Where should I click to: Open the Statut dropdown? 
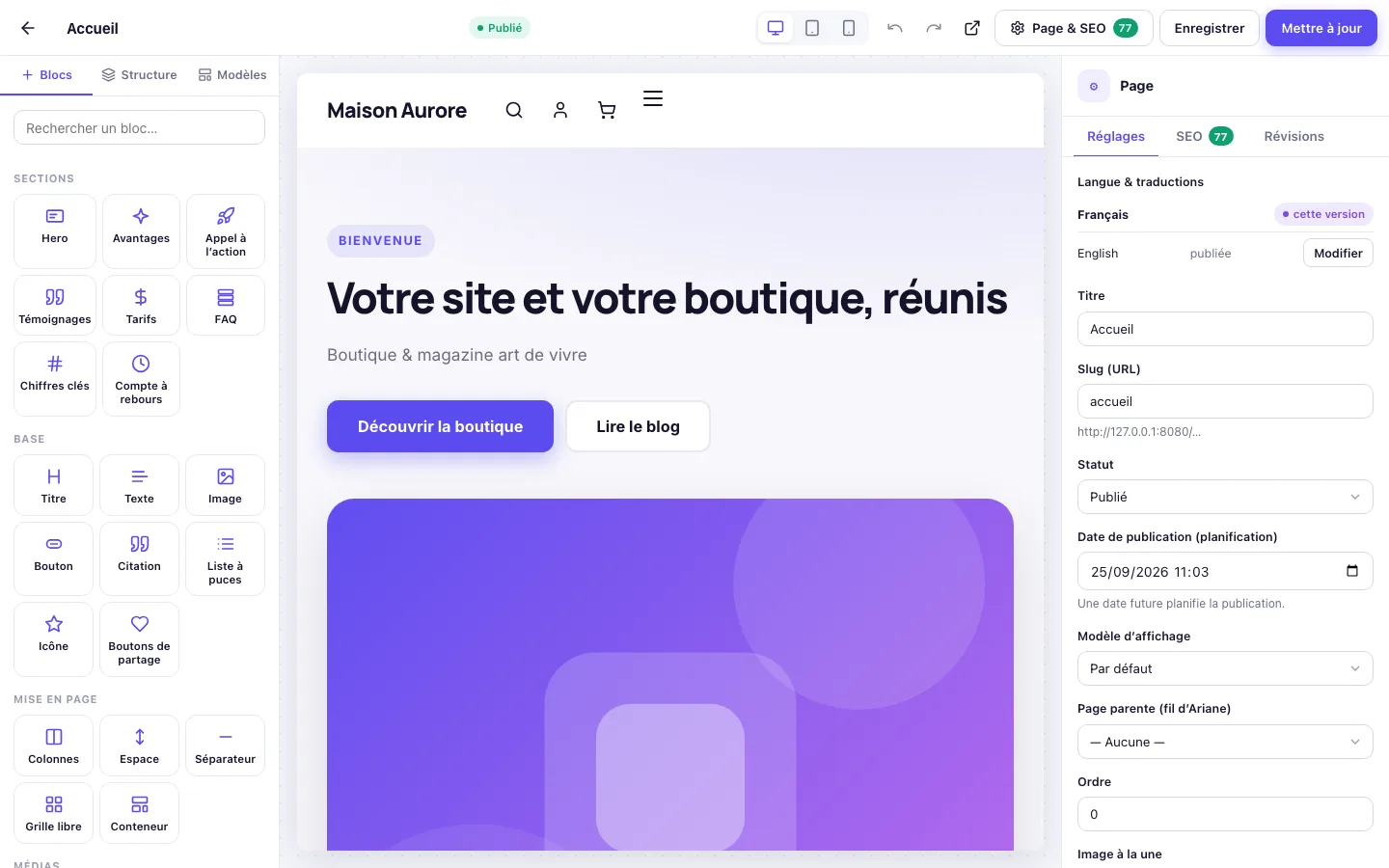(x=1225, y=497)
